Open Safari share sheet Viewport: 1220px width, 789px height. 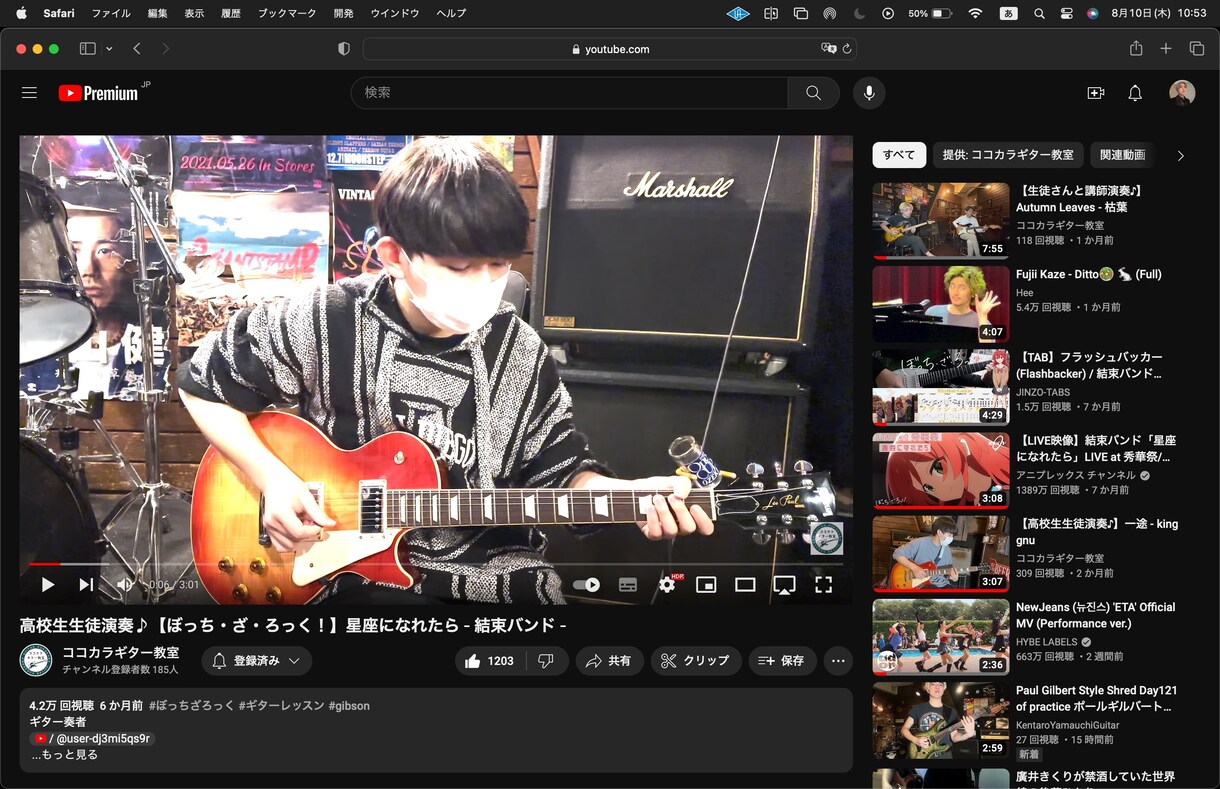tap(1136, 48)
